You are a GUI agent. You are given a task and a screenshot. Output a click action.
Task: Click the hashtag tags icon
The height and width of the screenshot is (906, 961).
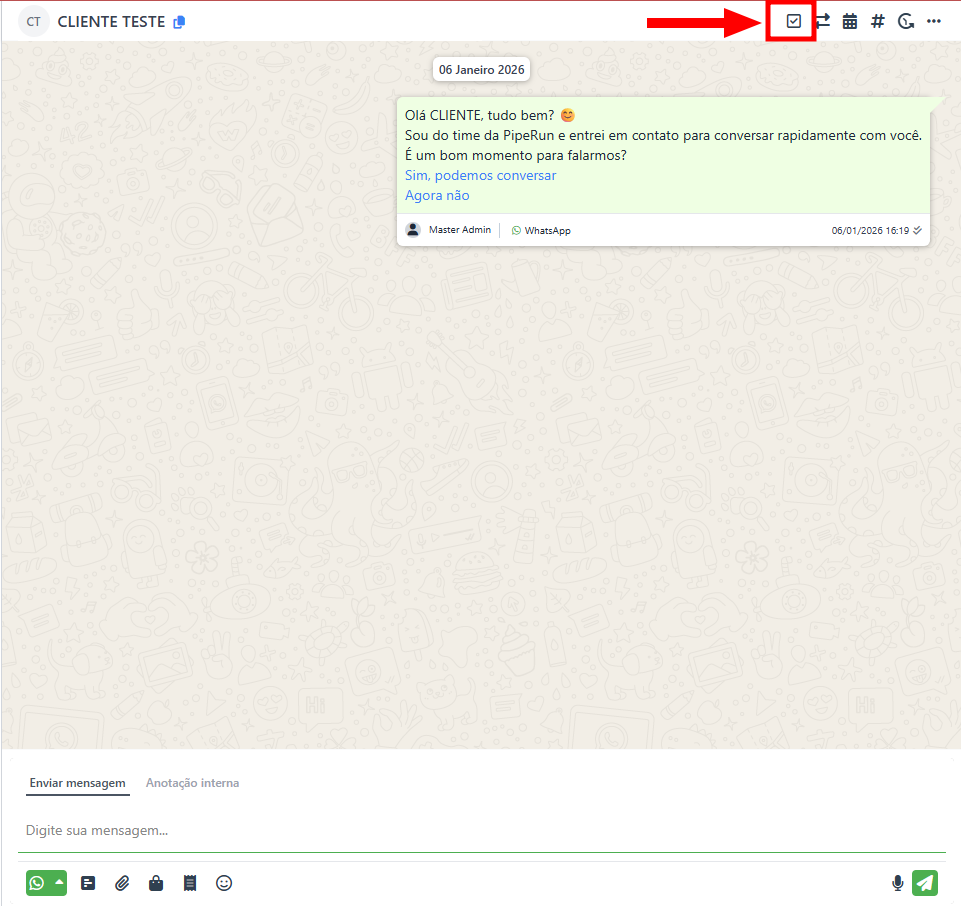tap(878, 21)
